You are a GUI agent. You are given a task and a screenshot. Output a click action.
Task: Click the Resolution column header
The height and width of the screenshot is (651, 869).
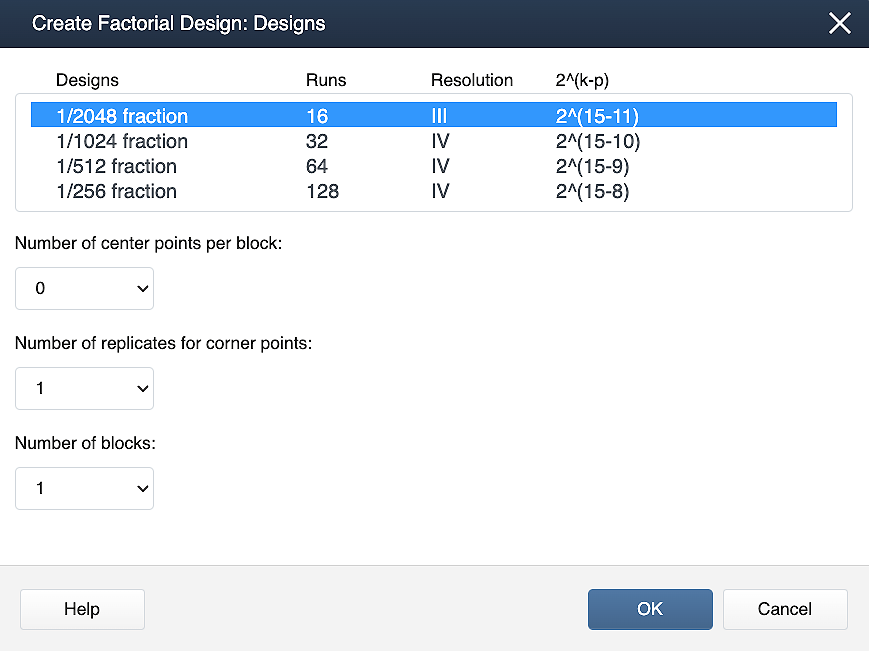click(472, 80)
